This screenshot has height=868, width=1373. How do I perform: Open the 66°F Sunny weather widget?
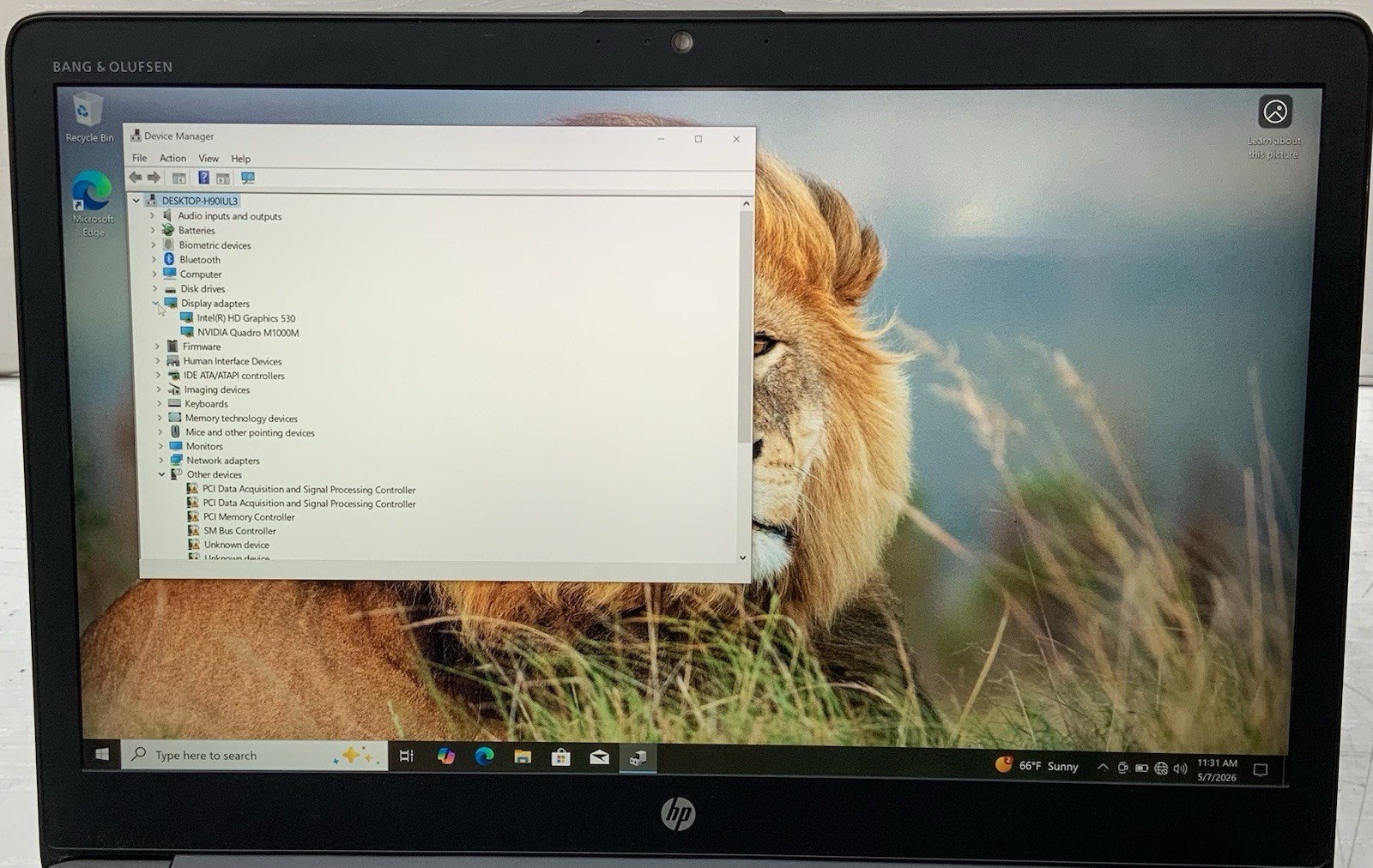(x=1037, y=765)
